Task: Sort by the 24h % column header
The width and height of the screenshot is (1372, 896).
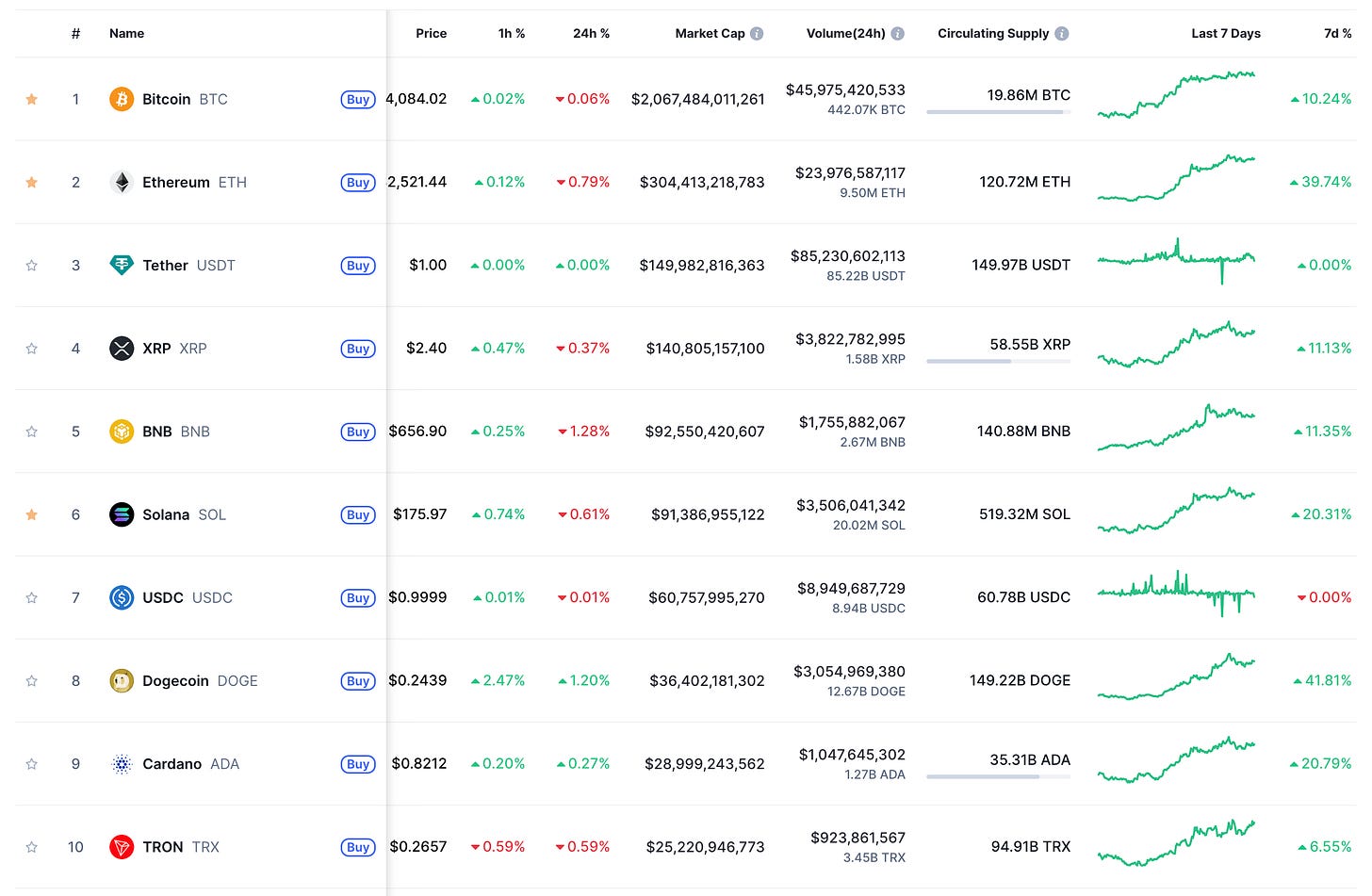Action: [591, 33]
